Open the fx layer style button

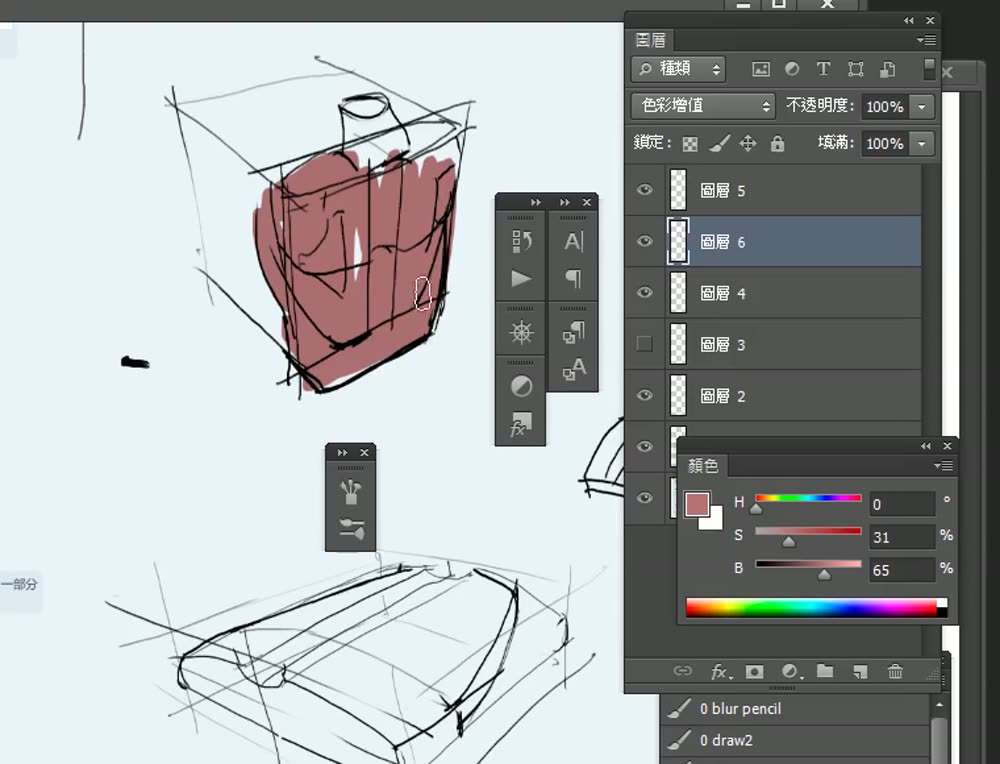tap(721, 671)
